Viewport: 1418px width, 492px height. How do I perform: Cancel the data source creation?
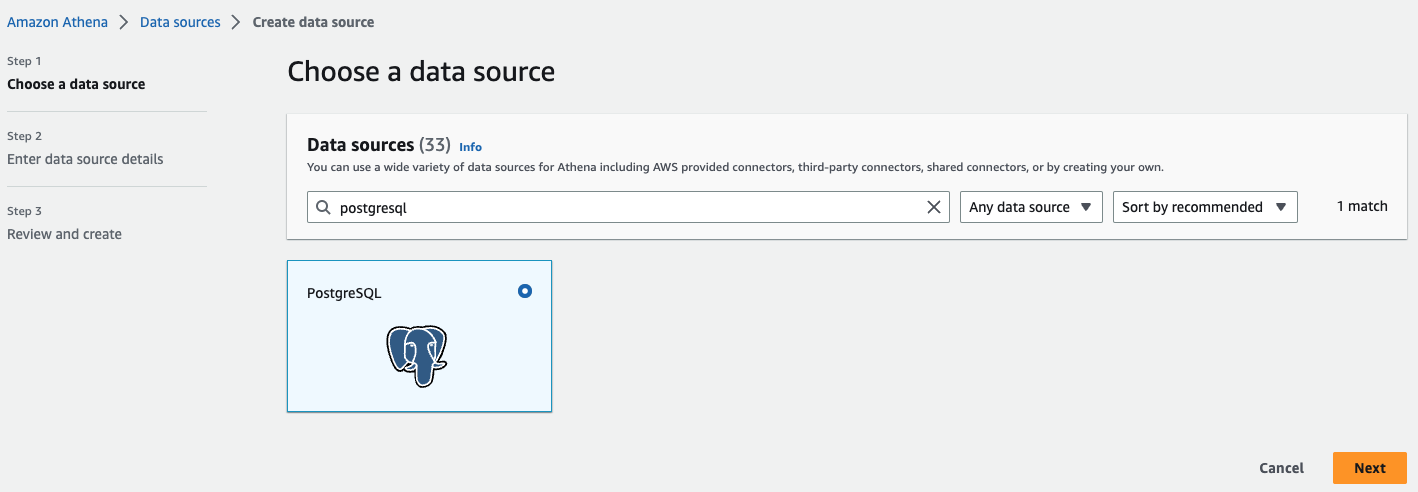coord(1281,468)
